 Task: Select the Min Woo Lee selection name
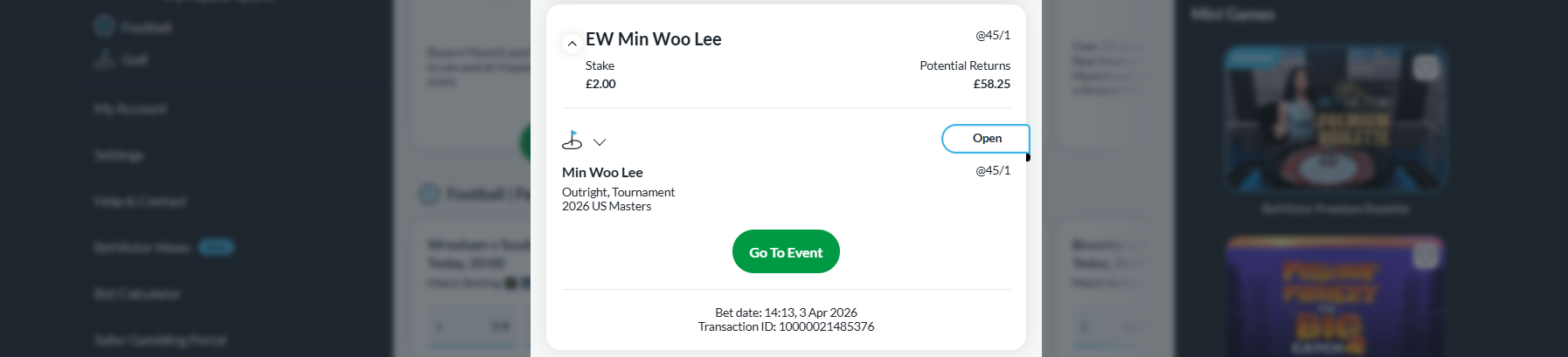coord(602,173)
